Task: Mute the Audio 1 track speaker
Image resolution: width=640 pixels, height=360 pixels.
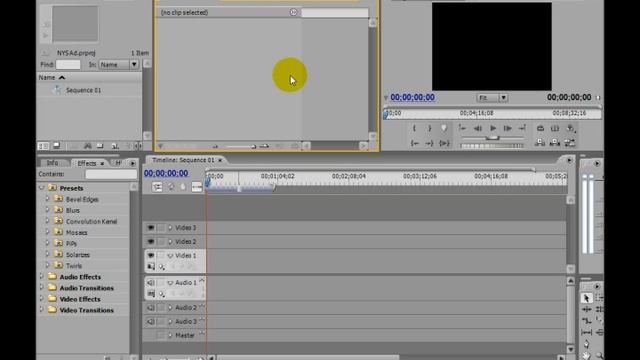Action: coord(151,282)
